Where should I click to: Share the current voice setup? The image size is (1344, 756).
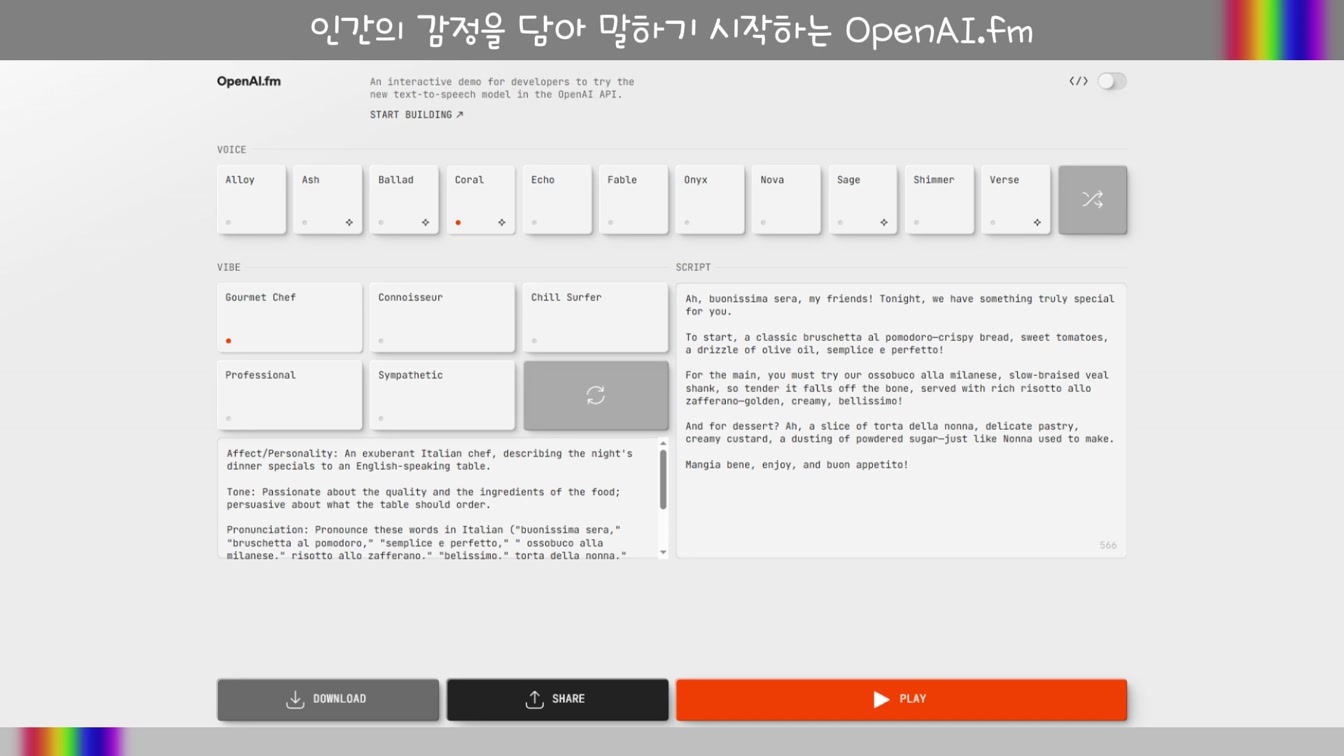coord(557,699)
